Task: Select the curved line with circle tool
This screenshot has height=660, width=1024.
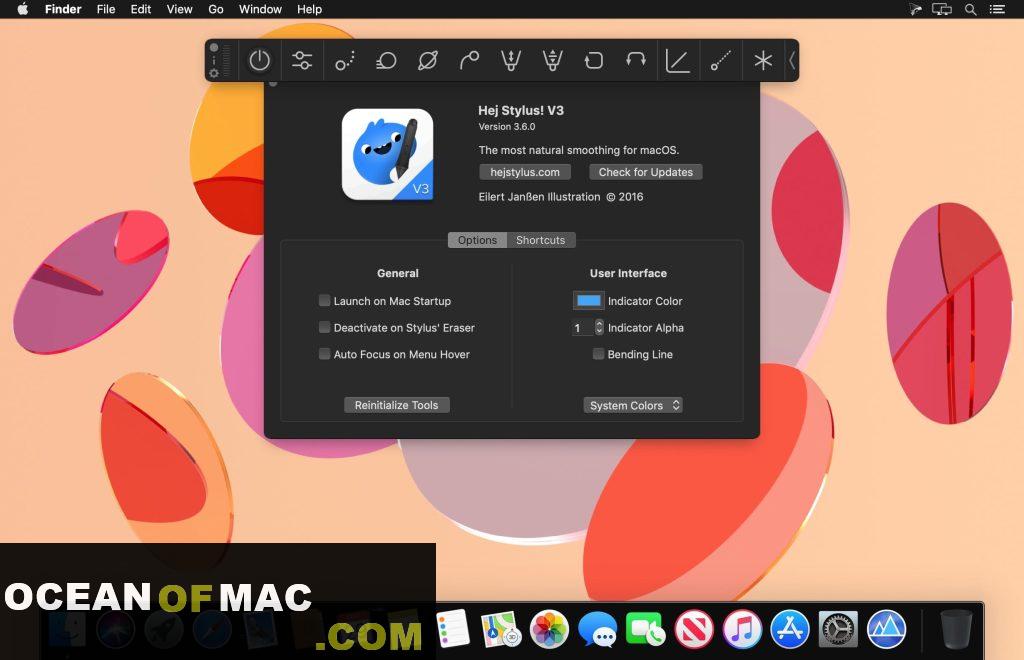Action: [470, 61]
